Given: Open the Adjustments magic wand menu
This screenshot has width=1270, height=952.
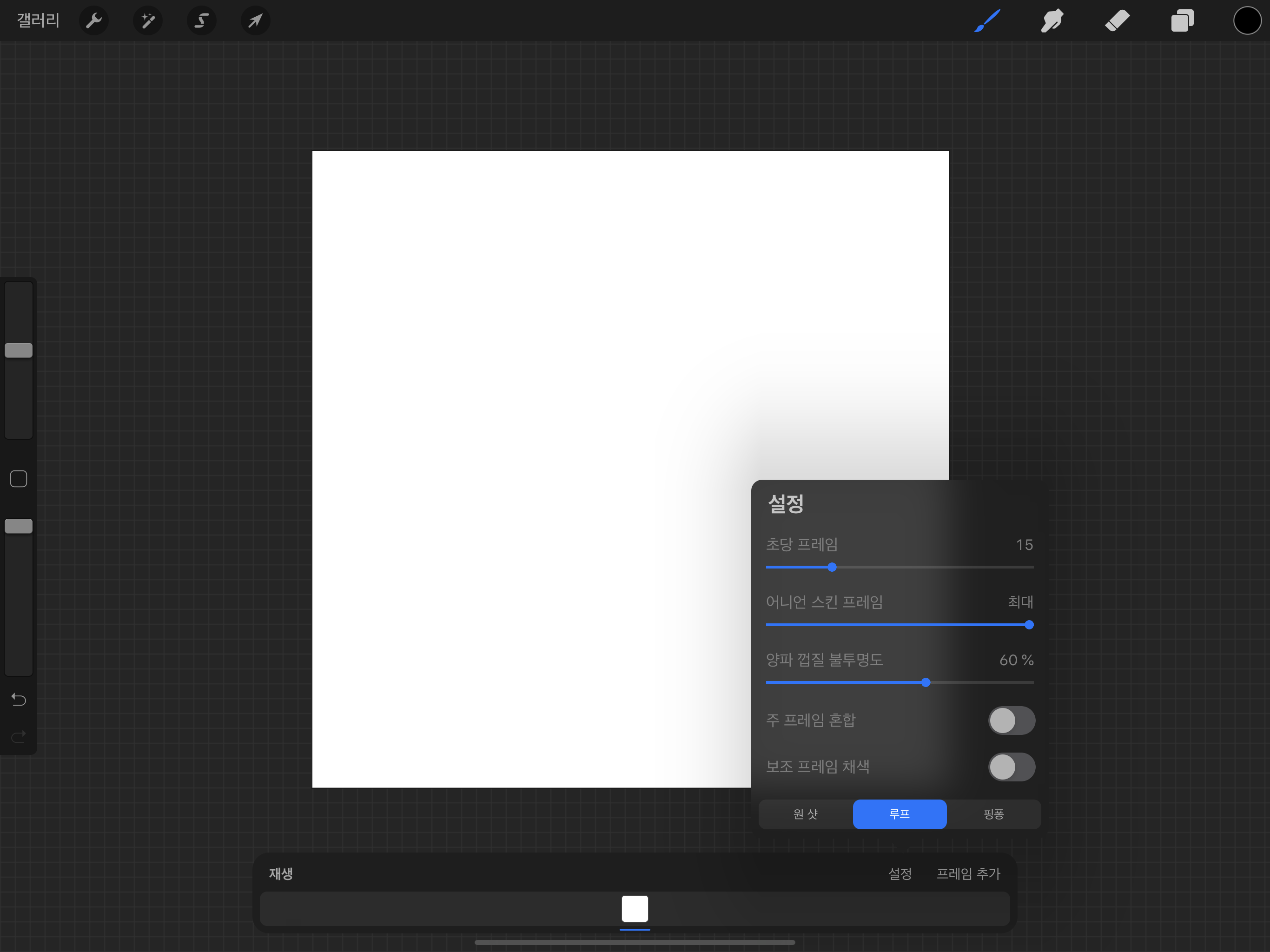Looking at the screenshot, I should [x=147, y=21].
